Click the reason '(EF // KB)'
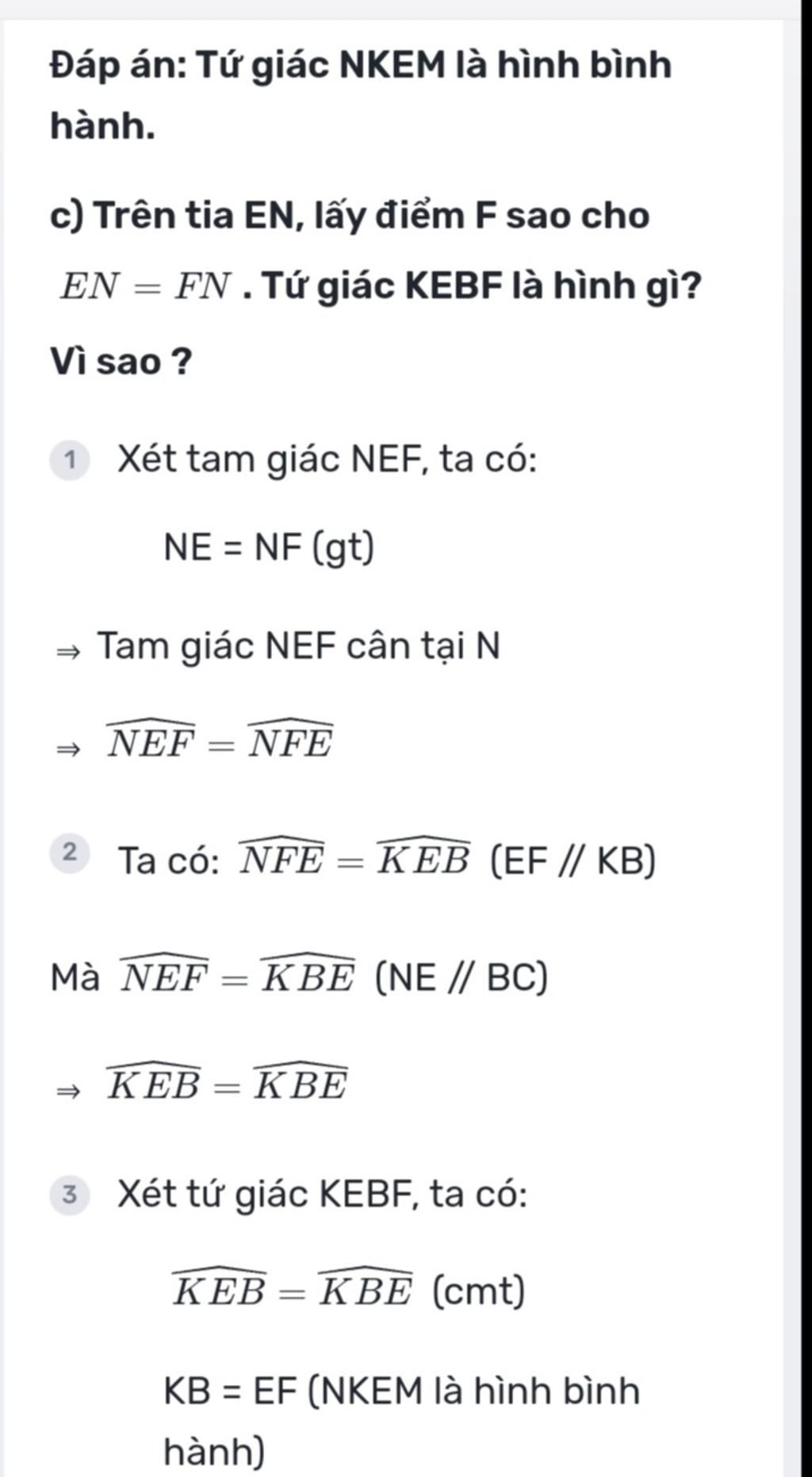Viewport: 812px width, 1477px height. tap(573, 861)
